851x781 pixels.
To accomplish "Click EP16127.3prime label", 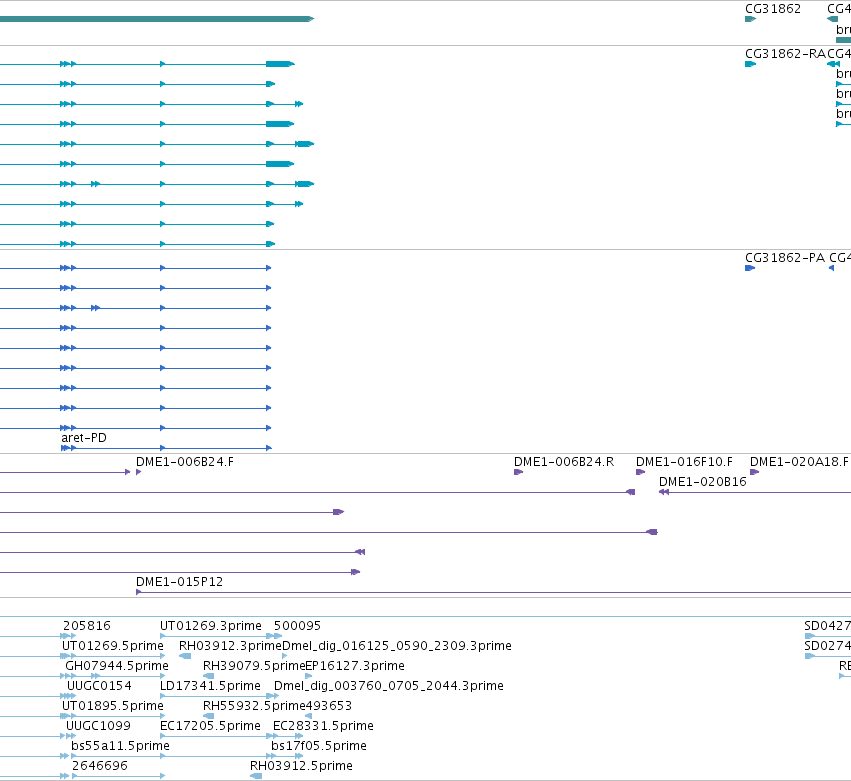I will (355, 666).
